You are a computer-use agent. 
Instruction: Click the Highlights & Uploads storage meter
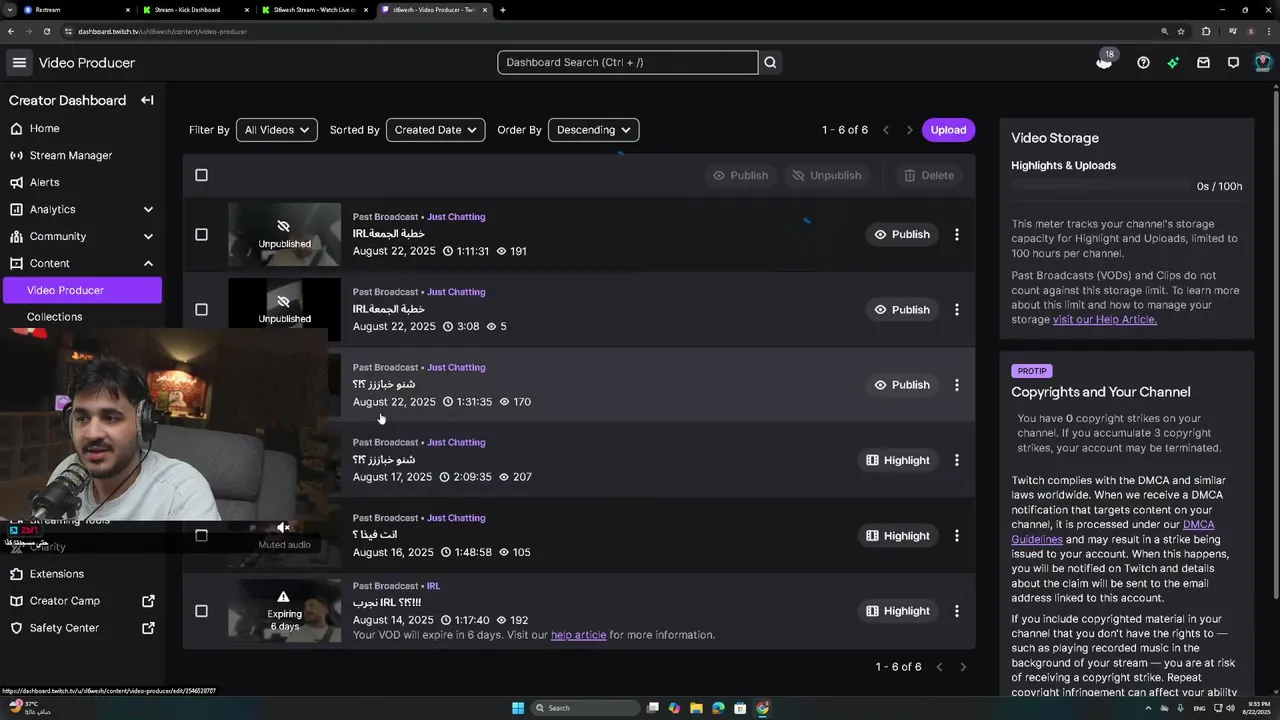(x=1103, y=186)
